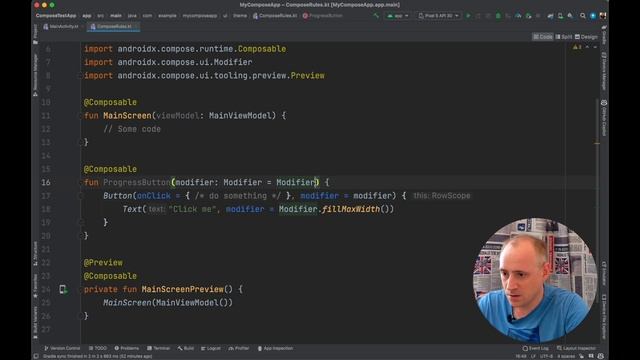Screen dimensions: 640x360
Task: Open the Profiler tool tab
Action: point(239,348)
